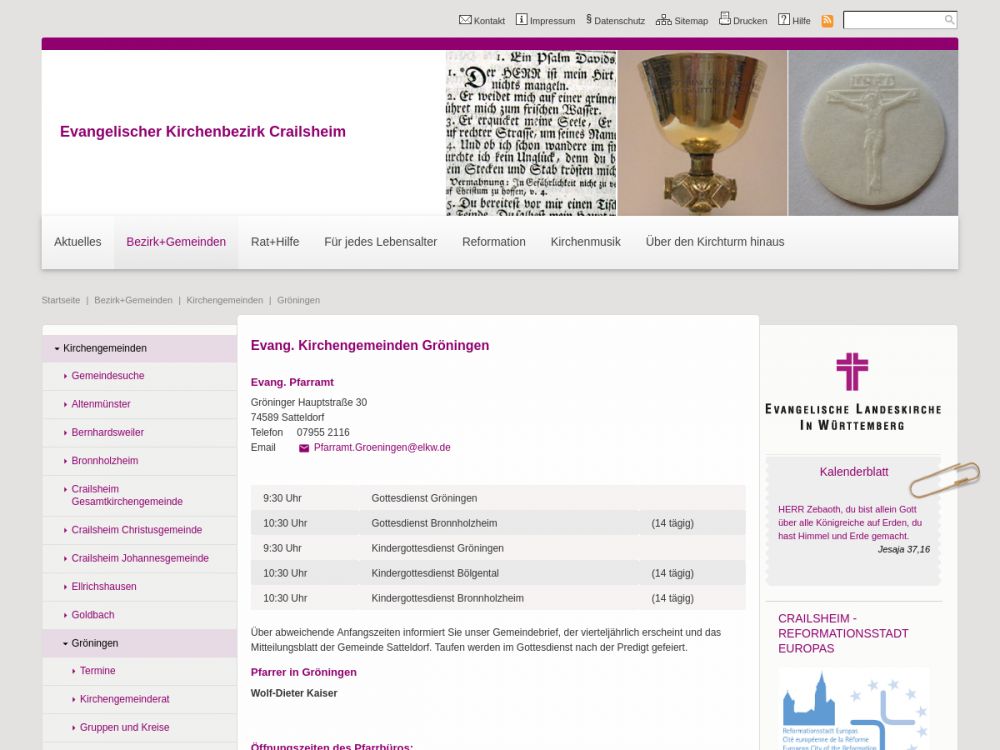Click the Evangelische Landeskirche Württemberg logo
1000x750 pixels.
[852, 391]
